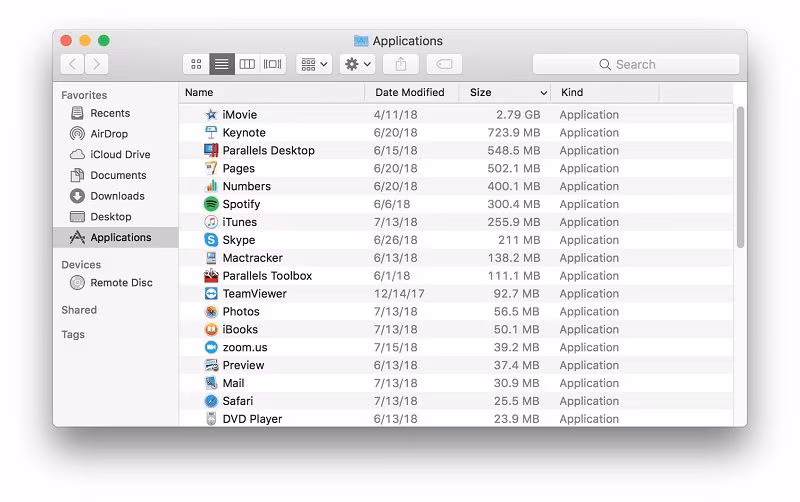Go forward with the forward arrow button
The width and height of the screenshot is (800, 502).
tap(96, 64)
